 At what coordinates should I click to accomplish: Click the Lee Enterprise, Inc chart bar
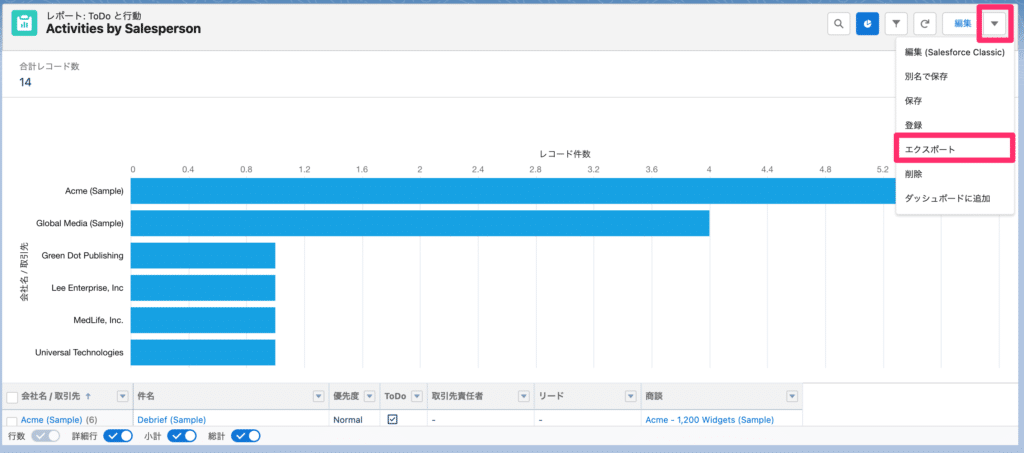203,288
